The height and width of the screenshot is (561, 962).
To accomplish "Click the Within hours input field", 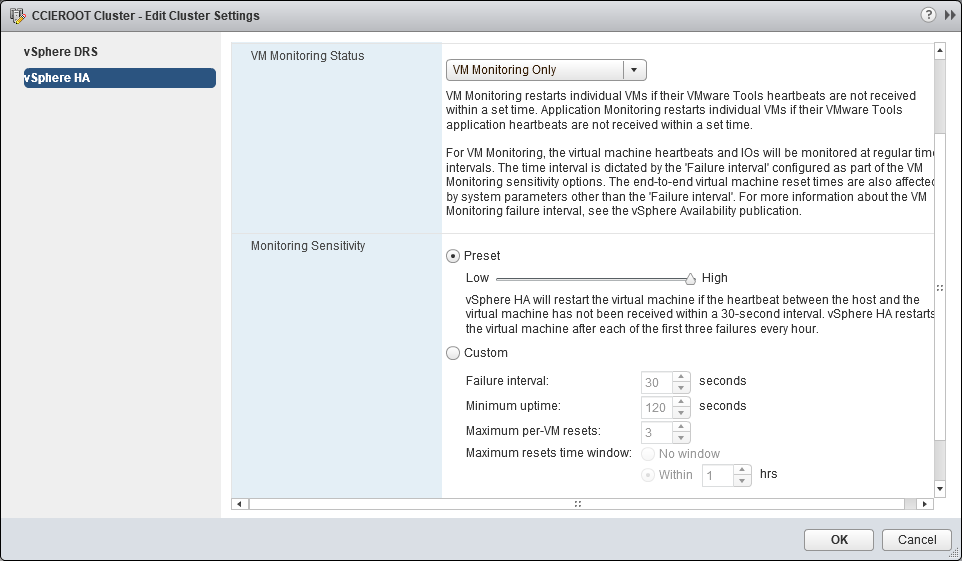I will 717,475.
